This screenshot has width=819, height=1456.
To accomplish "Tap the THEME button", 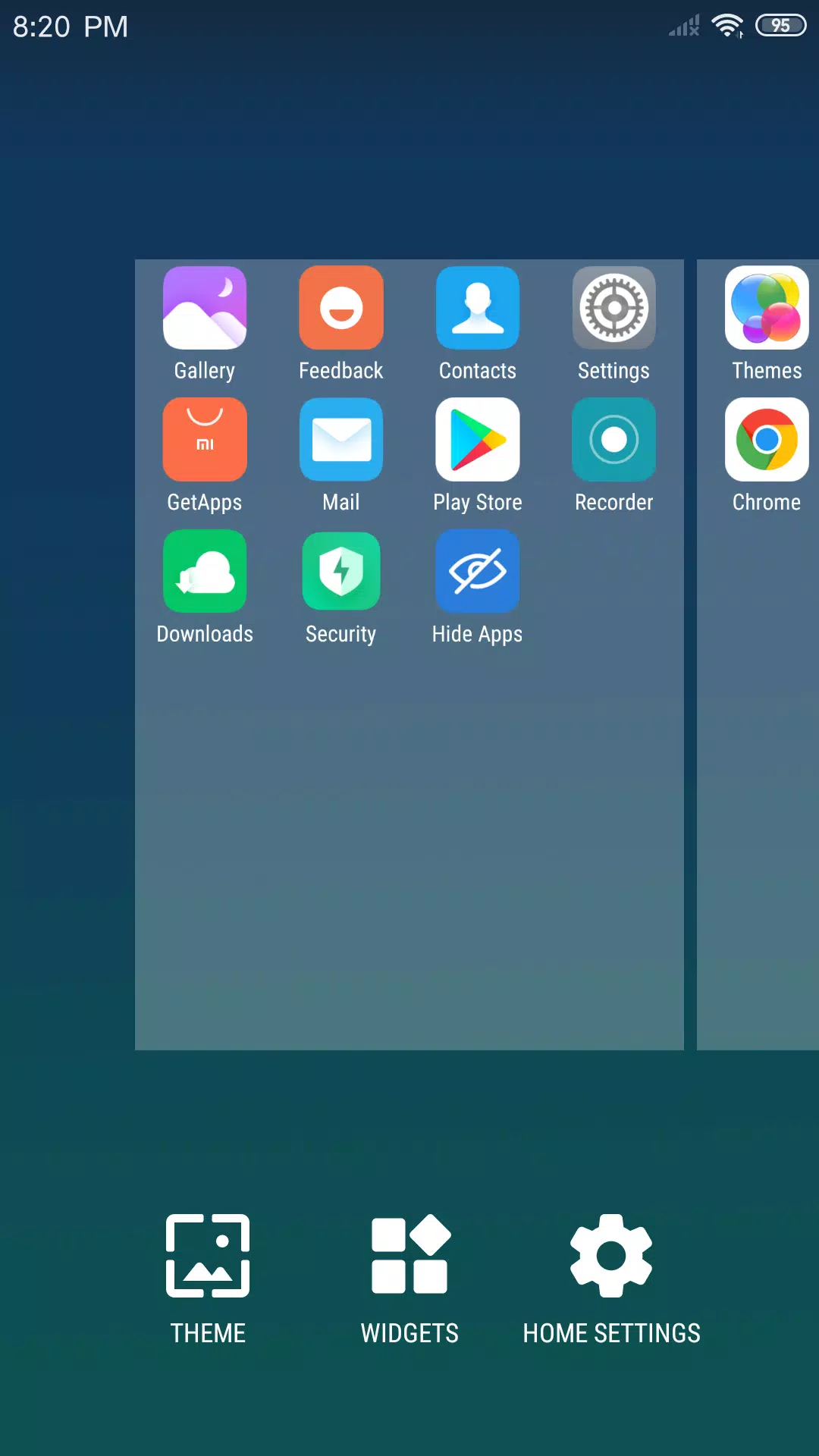I will click(208, 1278).
